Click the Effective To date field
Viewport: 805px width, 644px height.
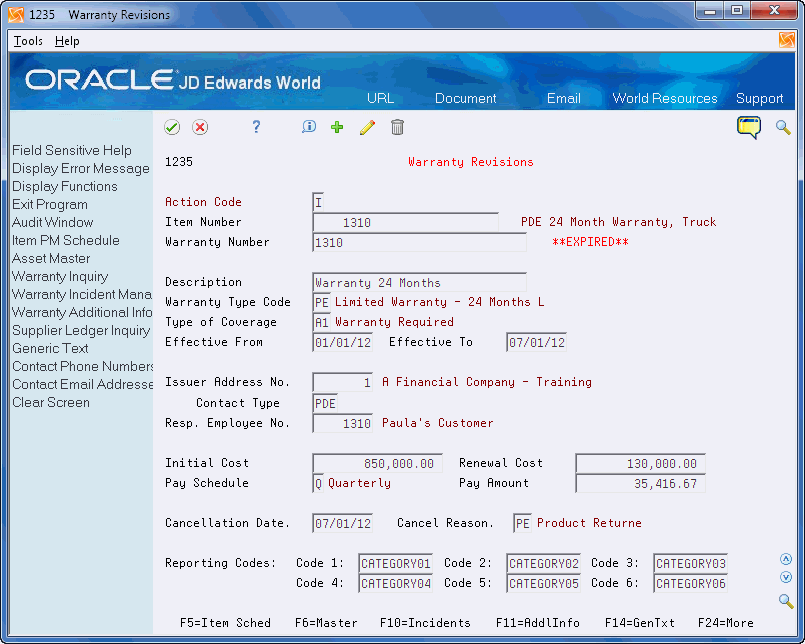536,343
